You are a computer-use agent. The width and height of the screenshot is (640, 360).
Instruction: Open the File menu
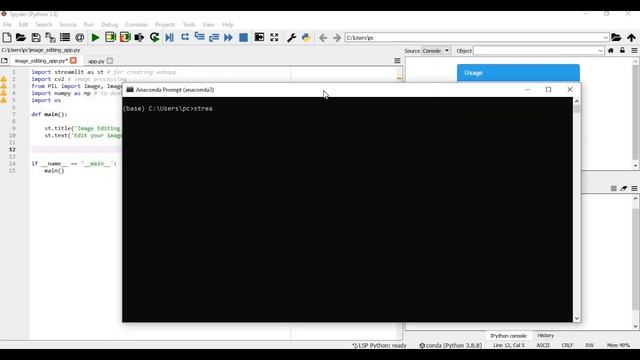pyautogui.click(x=7, y=24)
